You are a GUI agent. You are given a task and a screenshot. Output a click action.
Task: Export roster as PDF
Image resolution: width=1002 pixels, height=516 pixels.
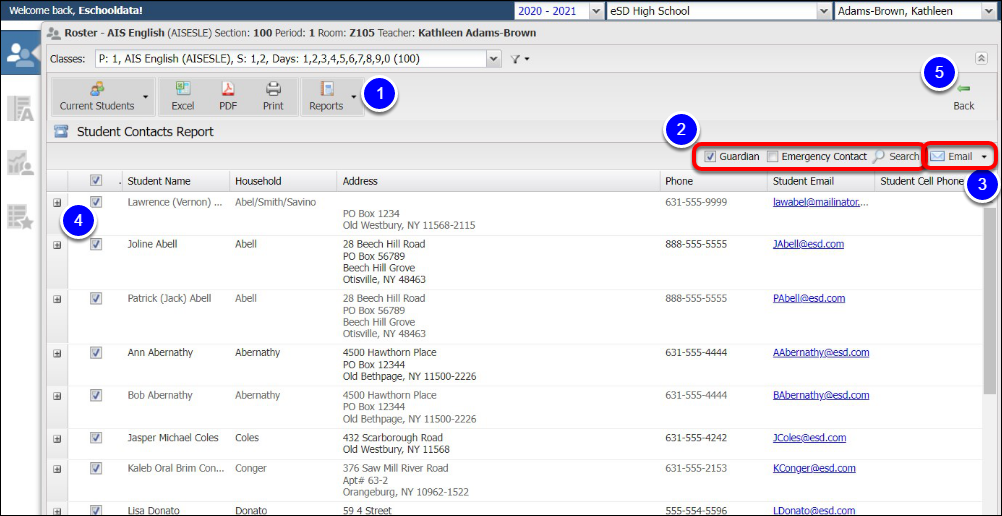[x=228, y=97]
